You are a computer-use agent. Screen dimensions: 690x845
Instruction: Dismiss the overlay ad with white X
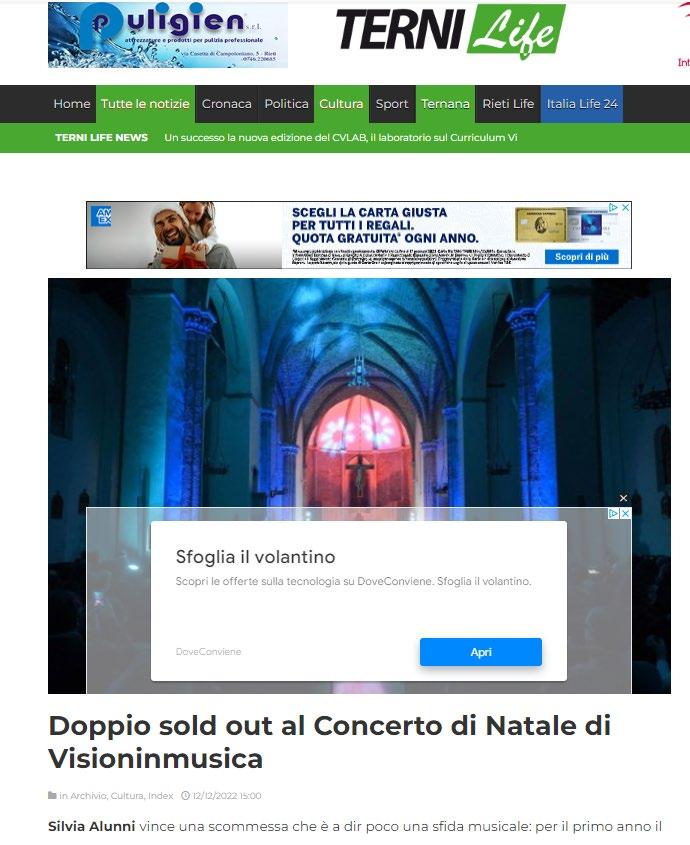coord(623,498)
